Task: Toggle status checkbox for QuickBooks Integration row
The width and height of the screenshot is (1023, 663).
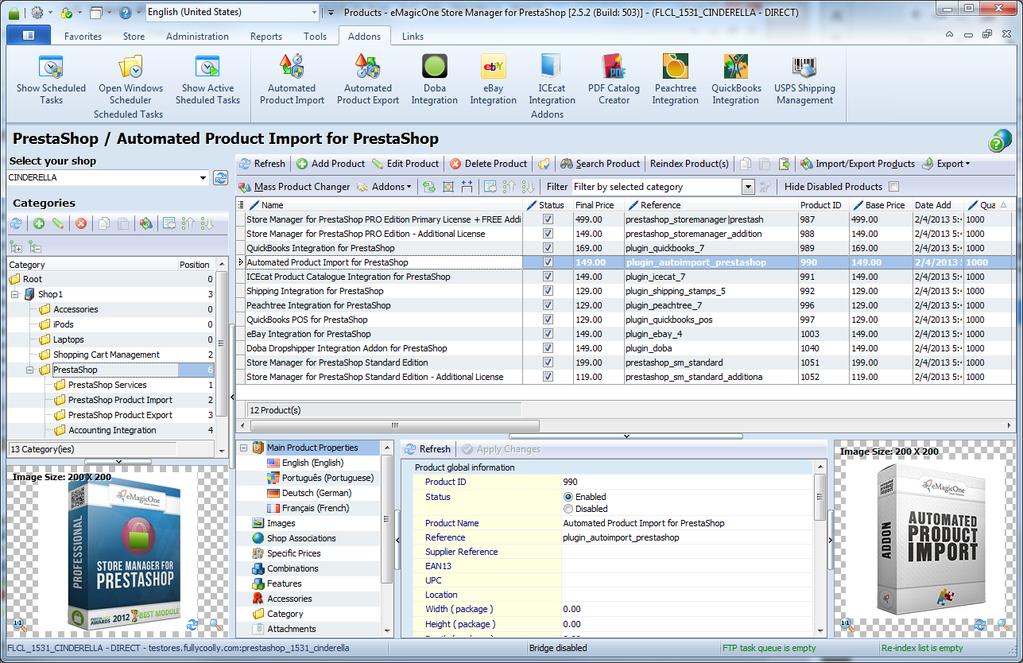Action: click(548, 248)
